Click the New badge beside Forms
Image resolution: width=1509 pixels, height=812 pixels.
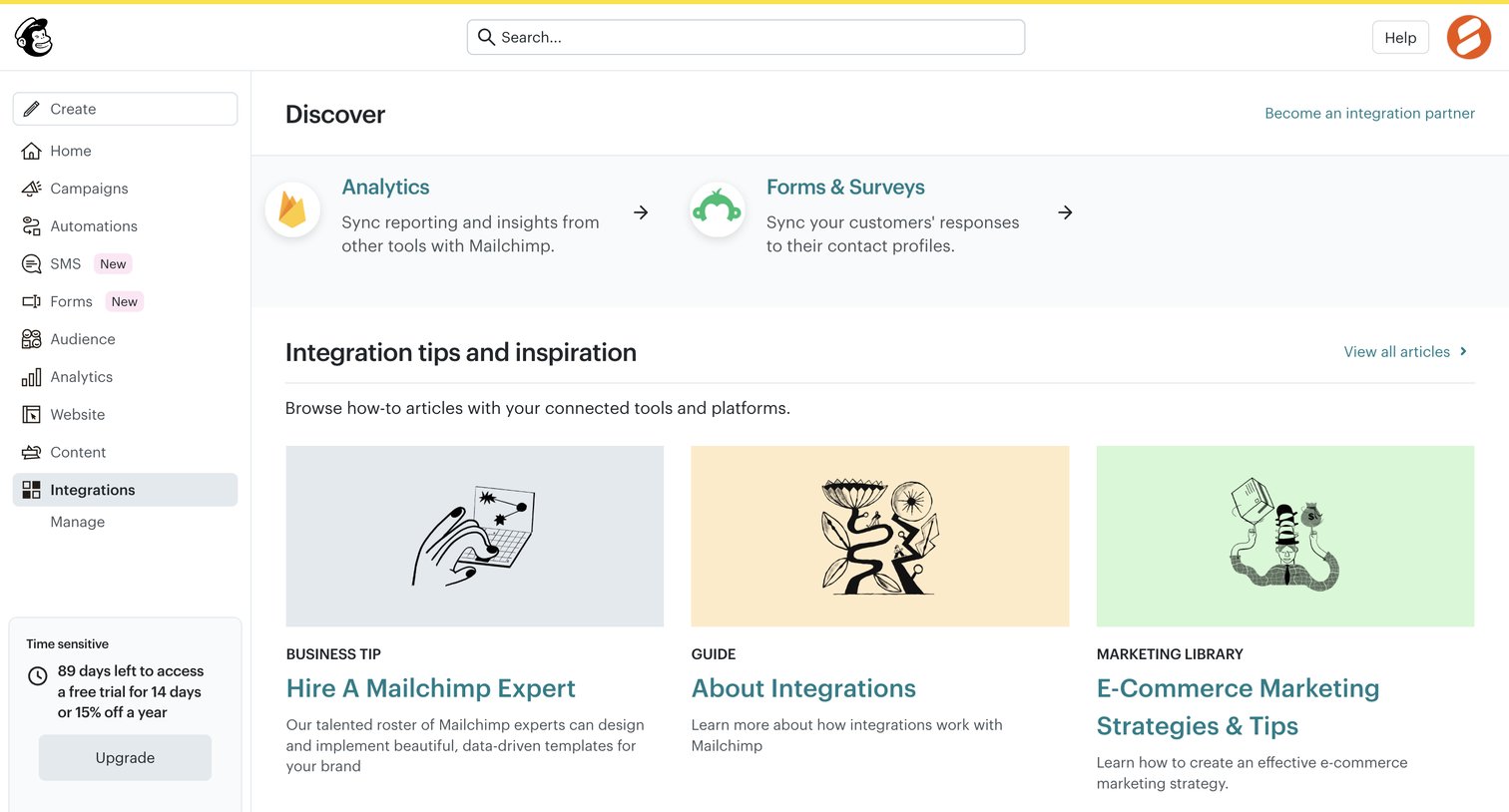pyautogui.click(x=125, y=301)
